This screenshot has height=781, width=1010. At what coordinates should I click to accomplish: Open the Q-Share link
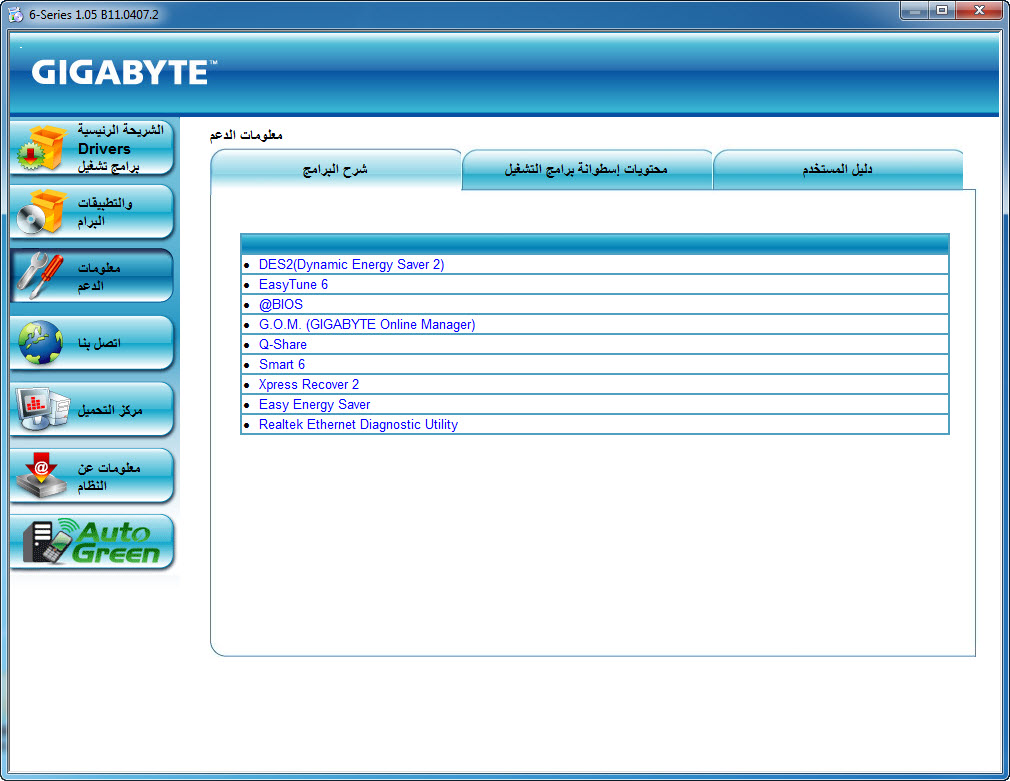(x=282, y=344)
